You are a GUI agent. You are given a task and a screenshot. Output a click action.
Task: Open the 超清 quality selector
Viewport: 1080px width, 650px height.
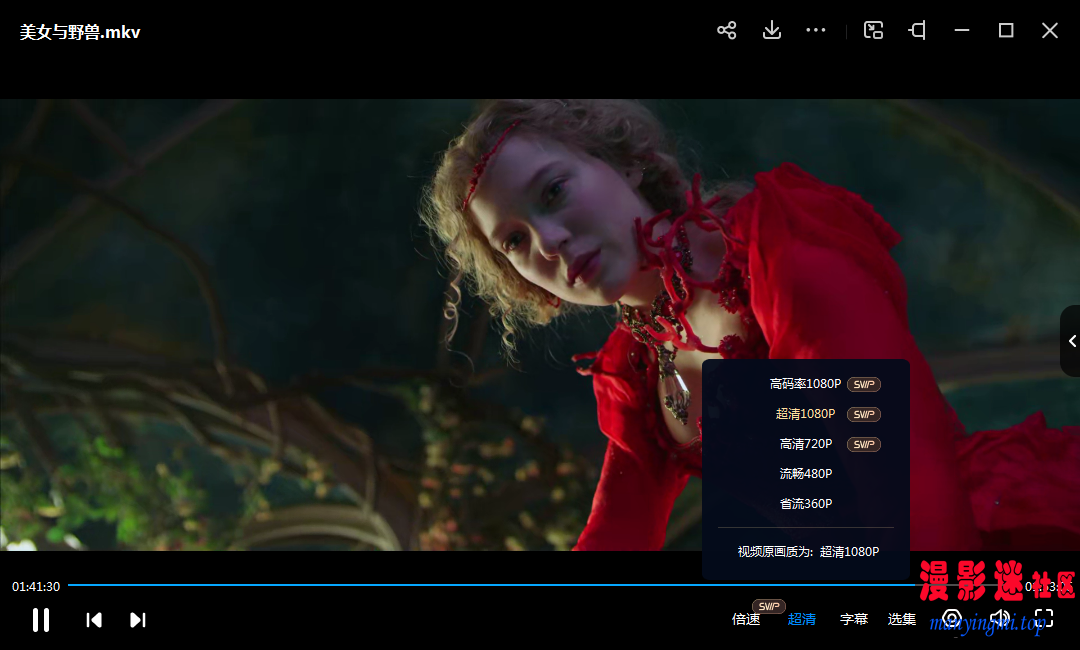[x=802, y=619]
